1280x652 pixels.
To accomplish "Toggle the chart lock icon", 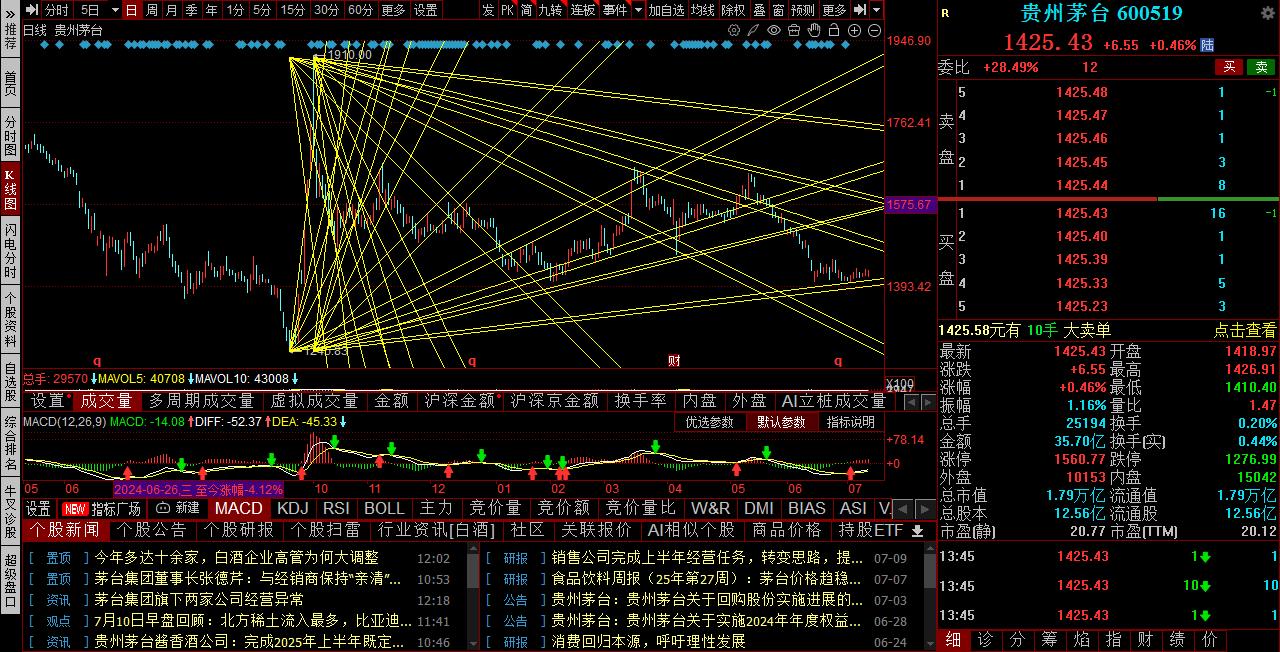I will pyautogui.click(x=834, y=30).
